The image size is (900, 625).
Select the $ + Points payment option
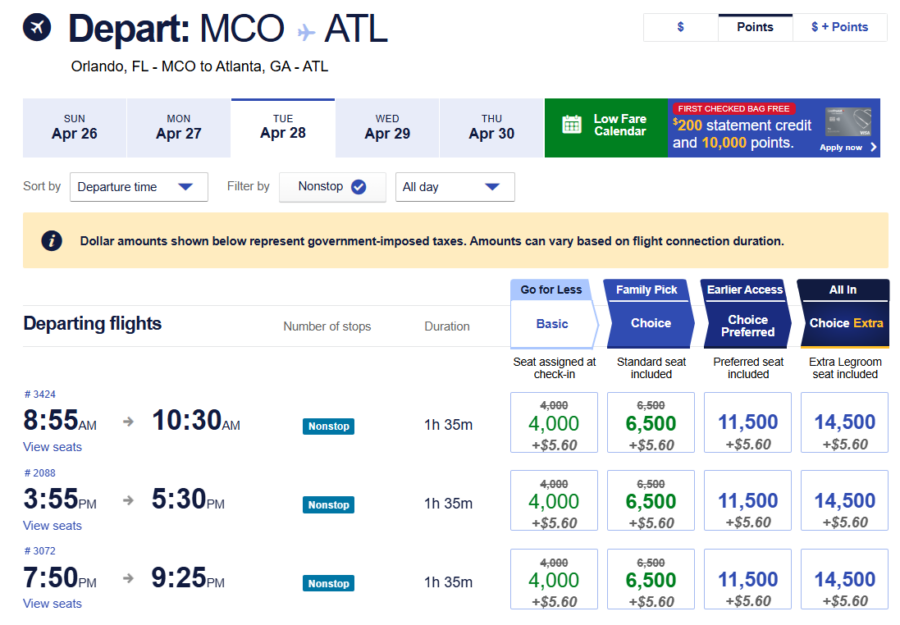840,27
